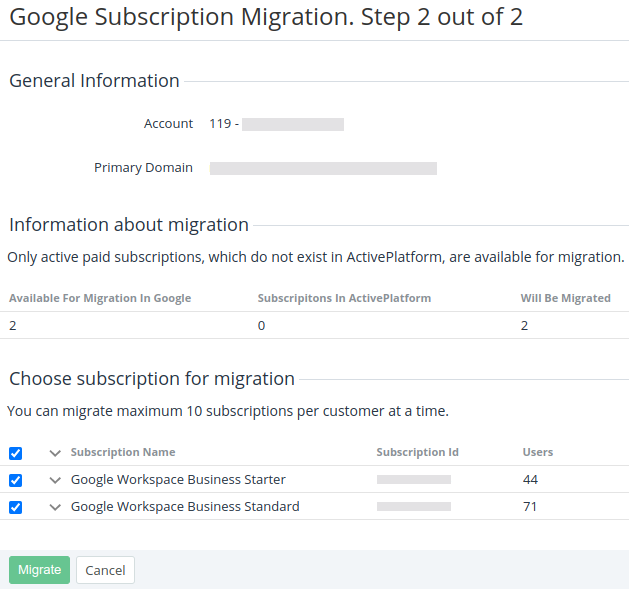Click the Subscripitons In ActivePlatform value 0
Image resolution: width=629 pixels, height=589 pixels.
tap(262, 325)
